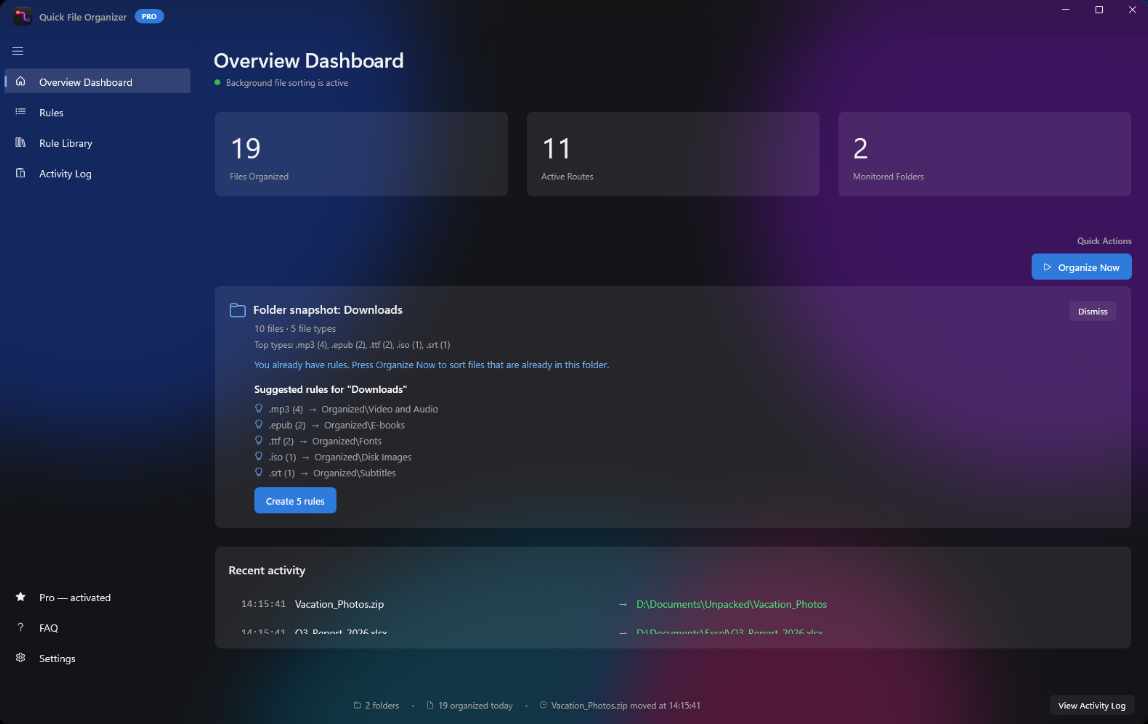Click the gear icon beside Settings
Image resolution: width=1148 pixels, height=724 pixels.
[20, 658]
